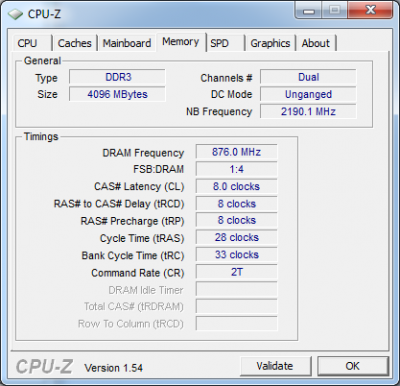The image size is (400, 386).
Task: Go to the Mainboard tab
Action: coord(127,43)
